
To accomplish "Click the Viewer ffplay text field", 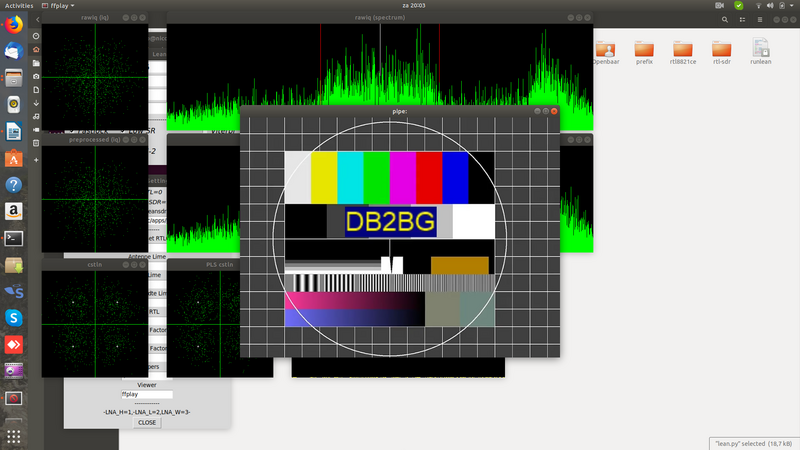I will 146,394.
